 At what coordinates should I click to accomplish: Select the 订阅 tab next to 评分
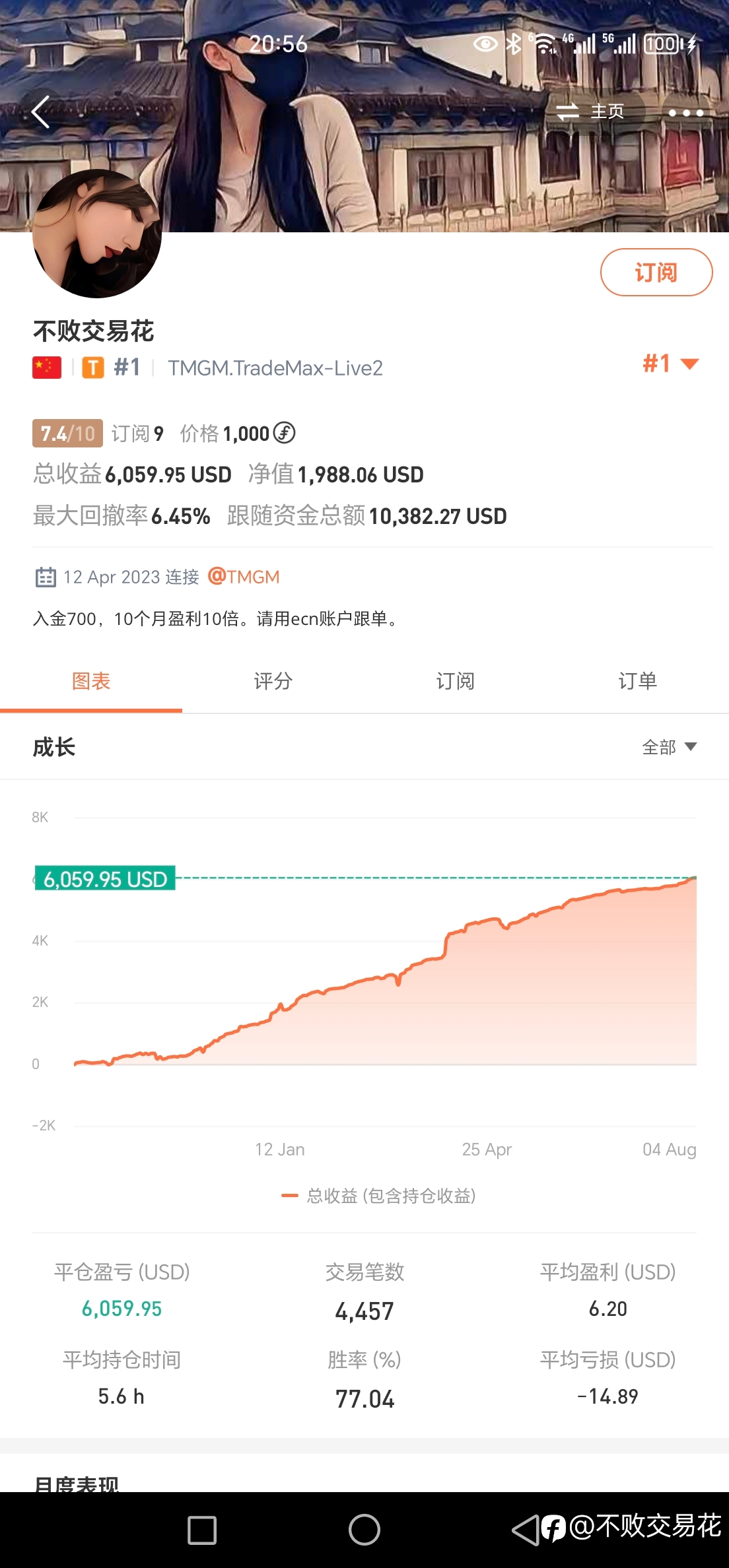(x=456, y=681)
